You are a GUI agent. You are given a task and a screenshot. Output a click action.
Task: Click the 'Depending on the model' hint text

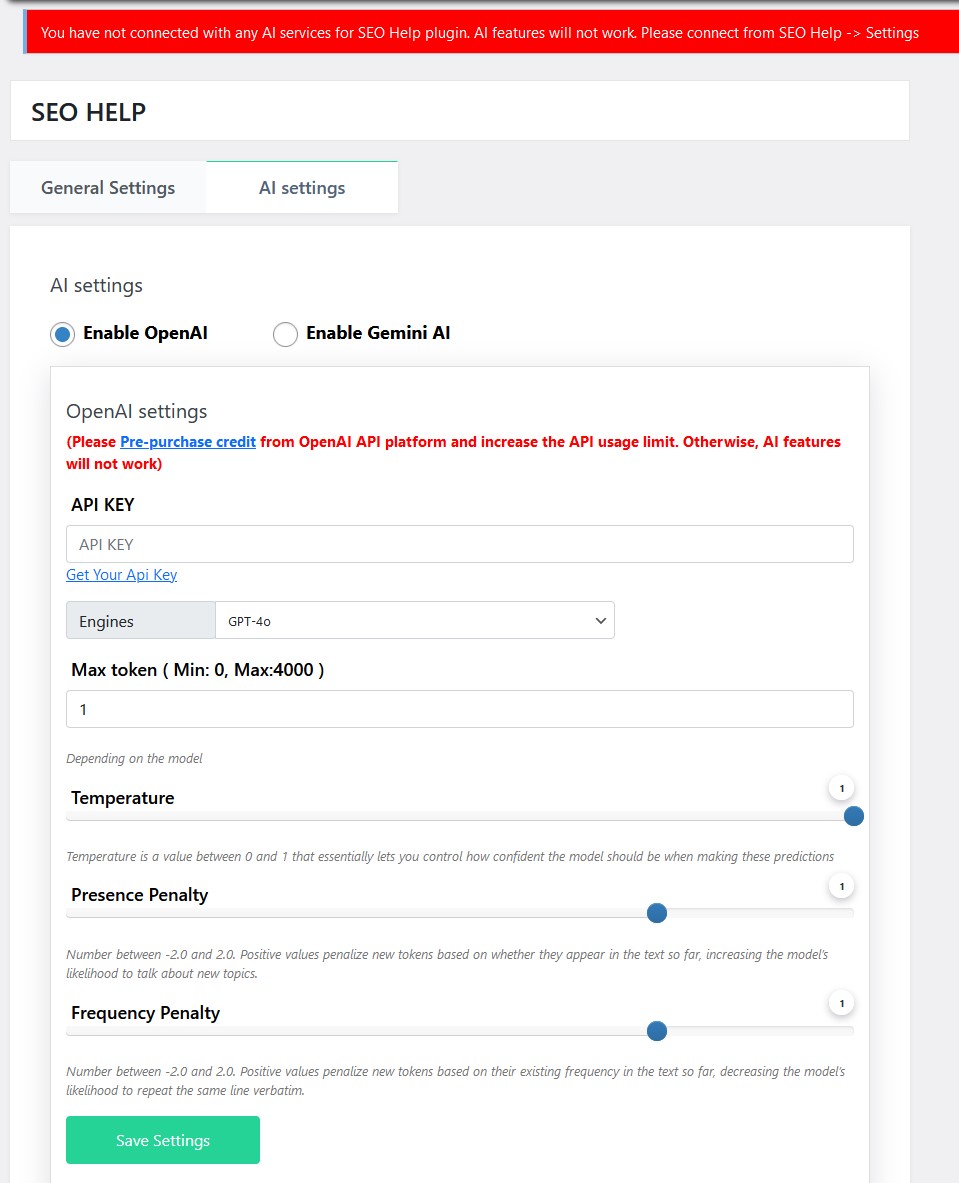[134, 758]
